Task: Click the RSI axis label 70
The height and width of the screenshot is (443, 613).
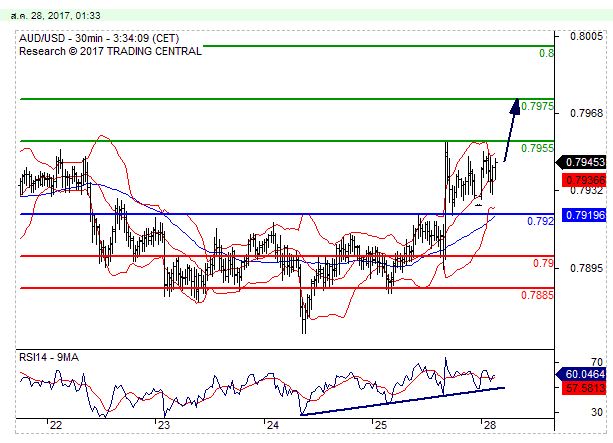Action: [597, 362]
